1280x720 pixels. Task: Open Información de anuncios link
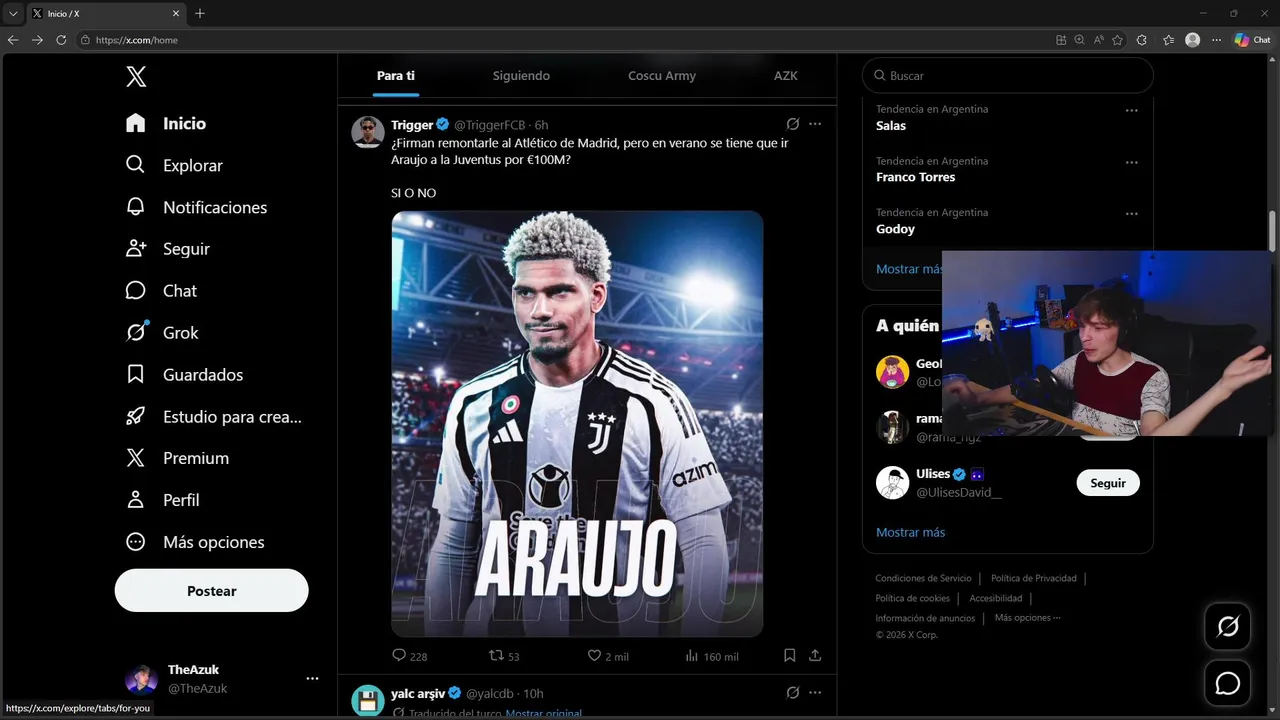(925, 618)
